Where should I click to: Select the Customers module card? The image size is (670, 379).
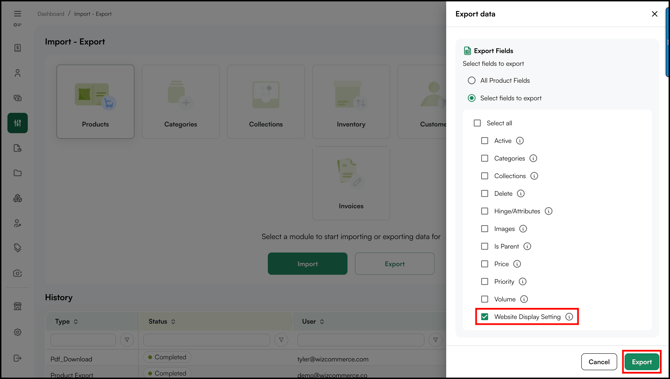pos(422,102)
